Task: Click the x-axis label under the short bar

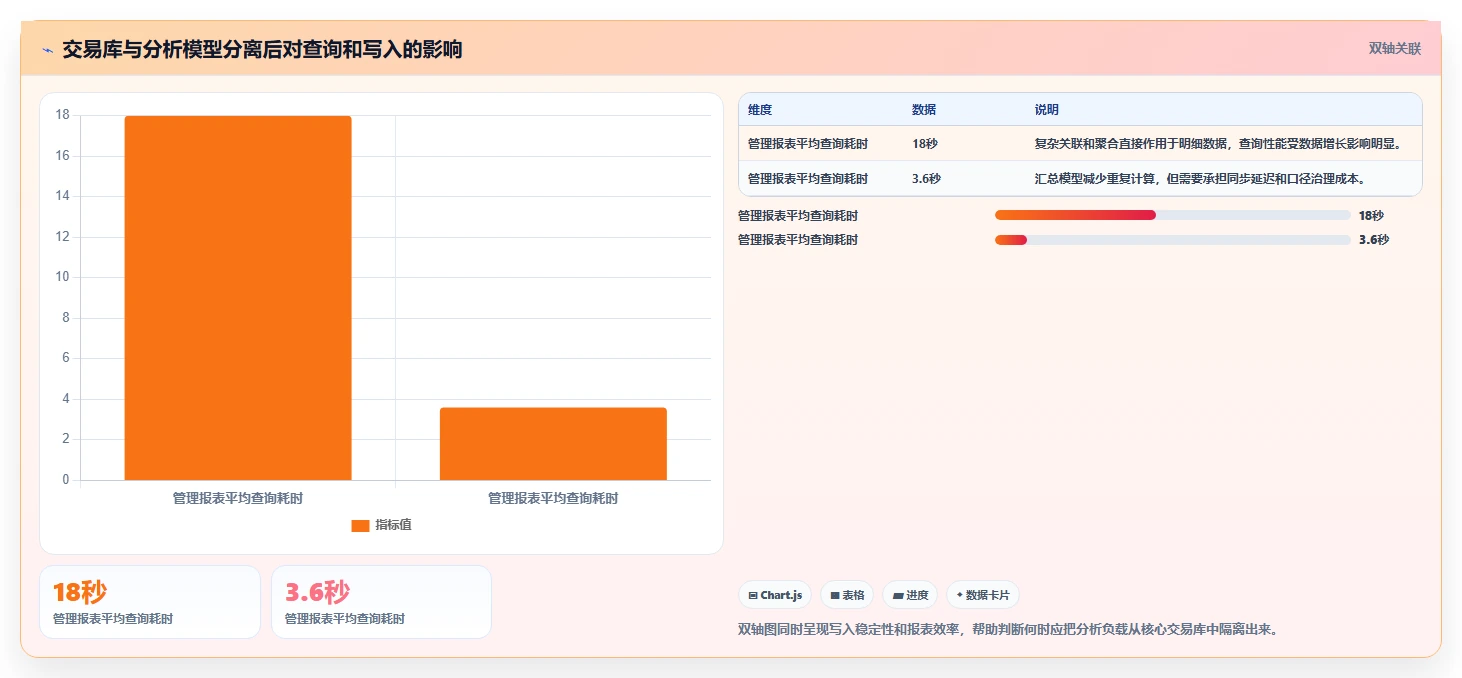Action: (x=553, y=498)
